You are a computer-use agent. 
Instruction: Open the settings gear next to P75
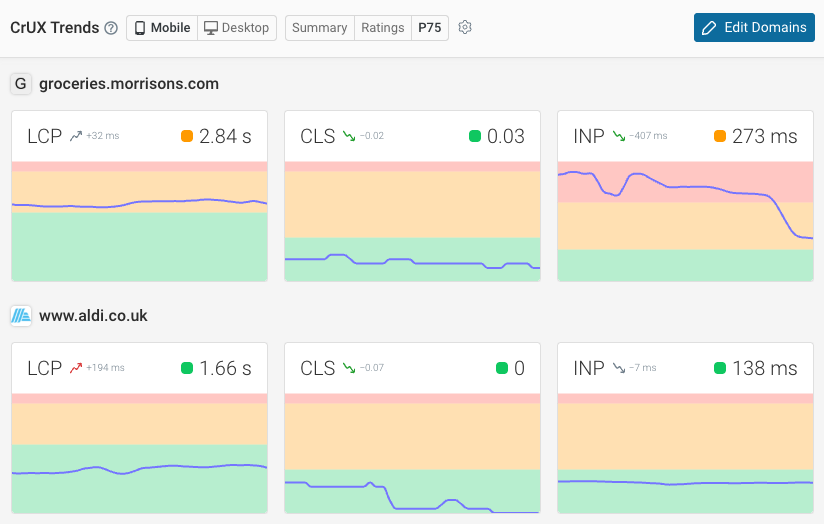pos(465,28)
